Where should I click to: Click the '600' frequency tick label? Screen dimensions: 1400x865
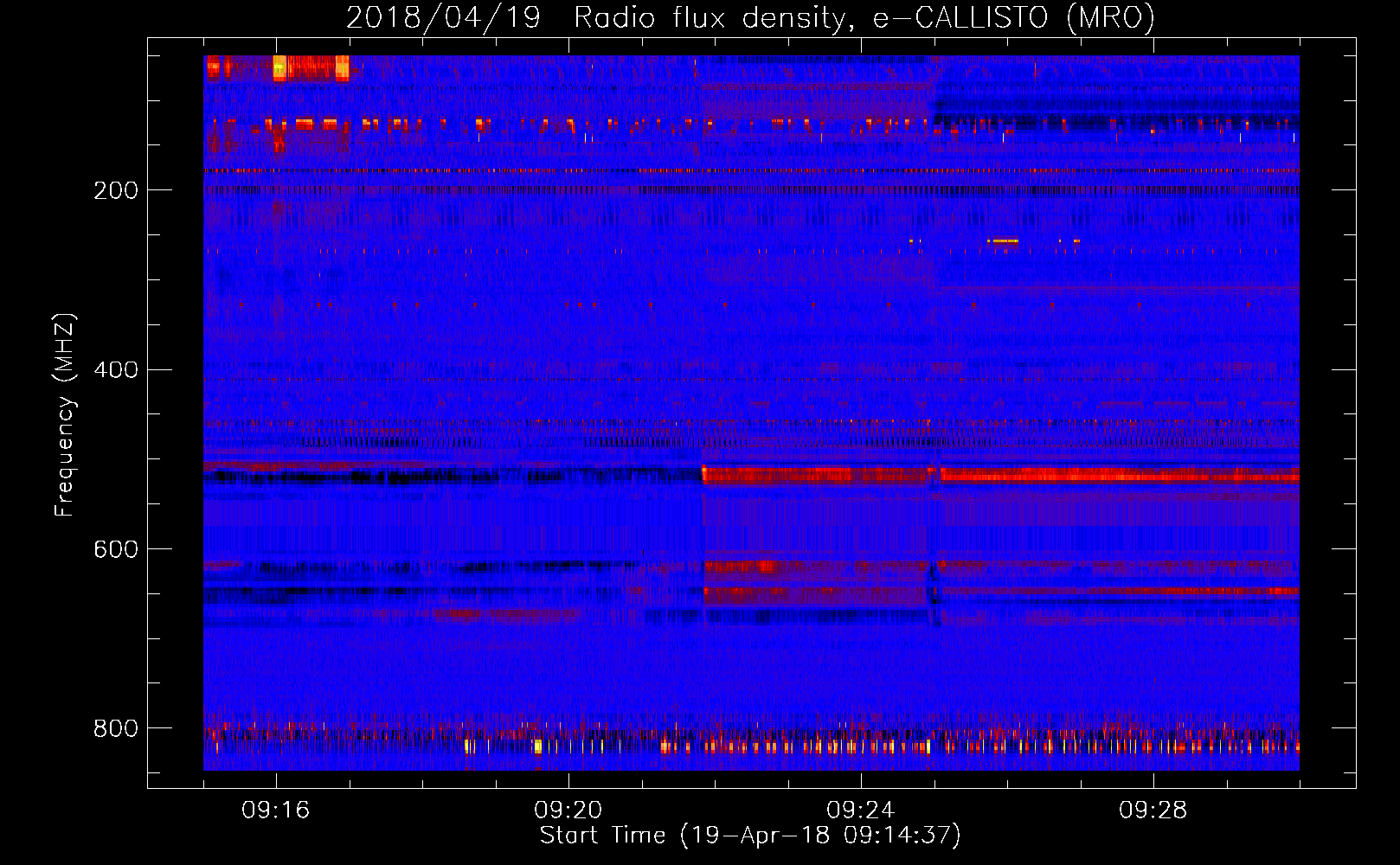coord(116,550)
